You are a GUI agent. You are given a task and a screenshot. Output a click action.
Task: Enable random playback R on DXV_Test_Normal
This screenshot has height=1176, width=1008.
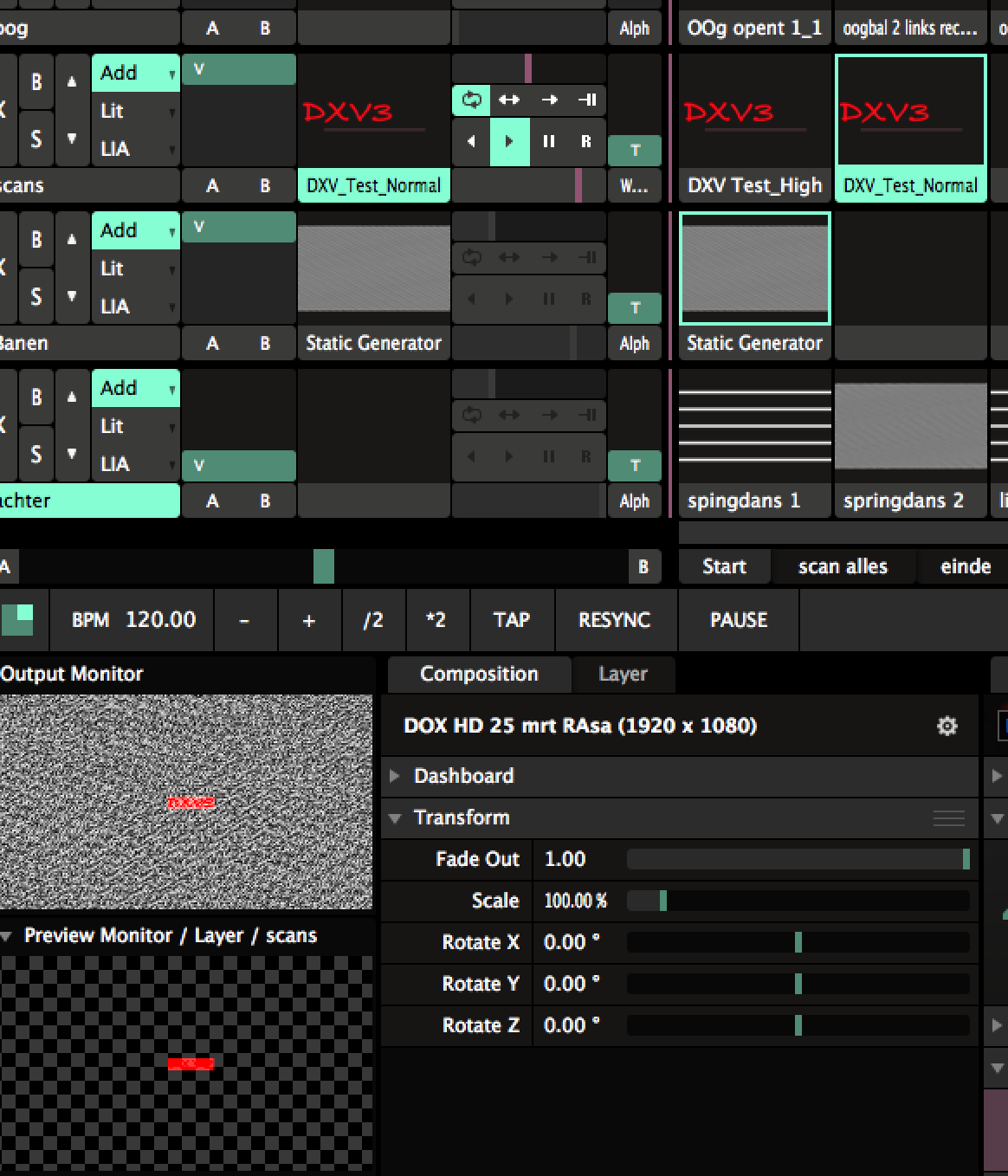[x=586, y=141]
